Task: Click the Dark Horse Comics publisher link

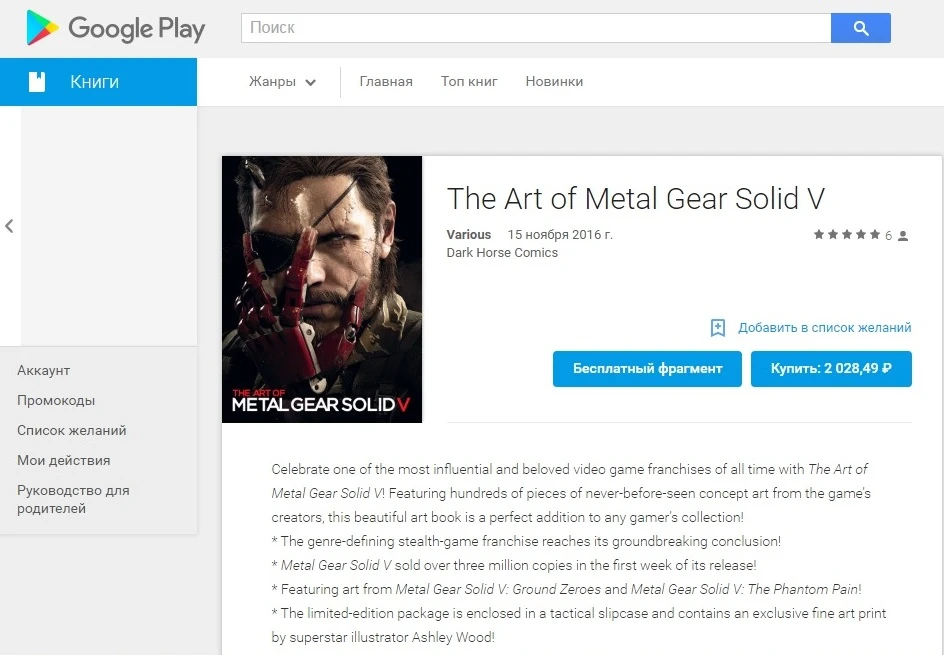Action: coord(502,253)
